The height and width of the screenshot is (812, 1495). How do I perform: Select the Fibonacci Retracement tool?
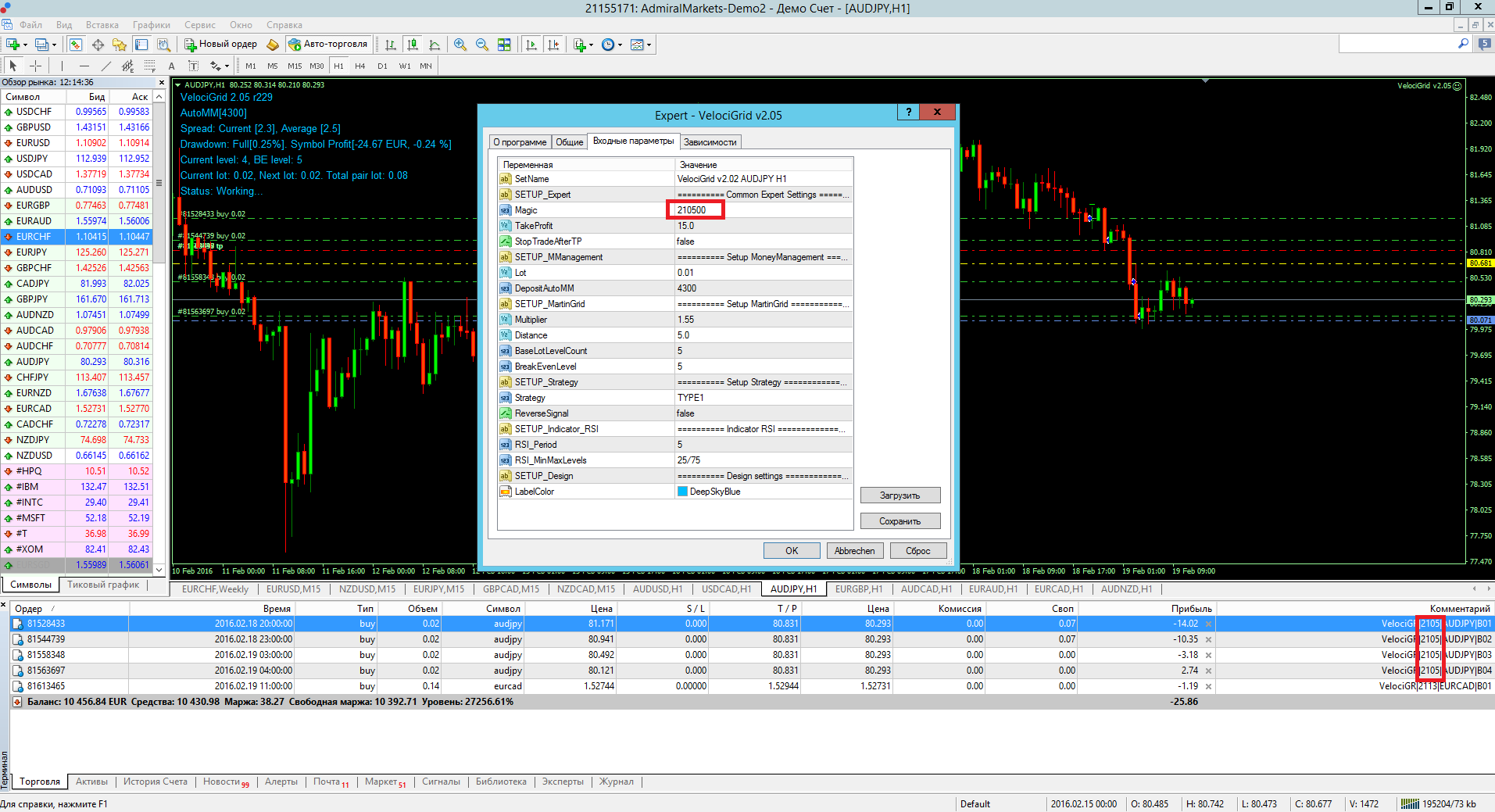(149, 66)
